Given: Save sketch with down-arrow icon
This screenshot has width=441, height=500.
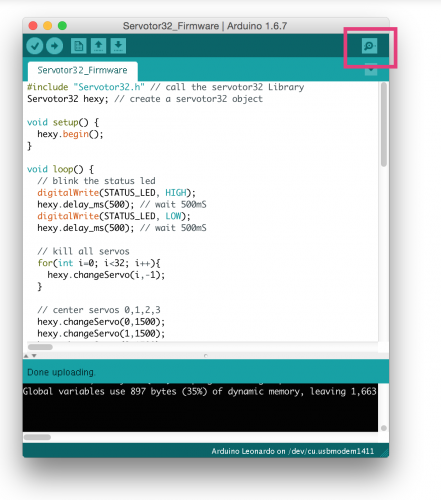Looking at the screenshot, I should [118, 46].
